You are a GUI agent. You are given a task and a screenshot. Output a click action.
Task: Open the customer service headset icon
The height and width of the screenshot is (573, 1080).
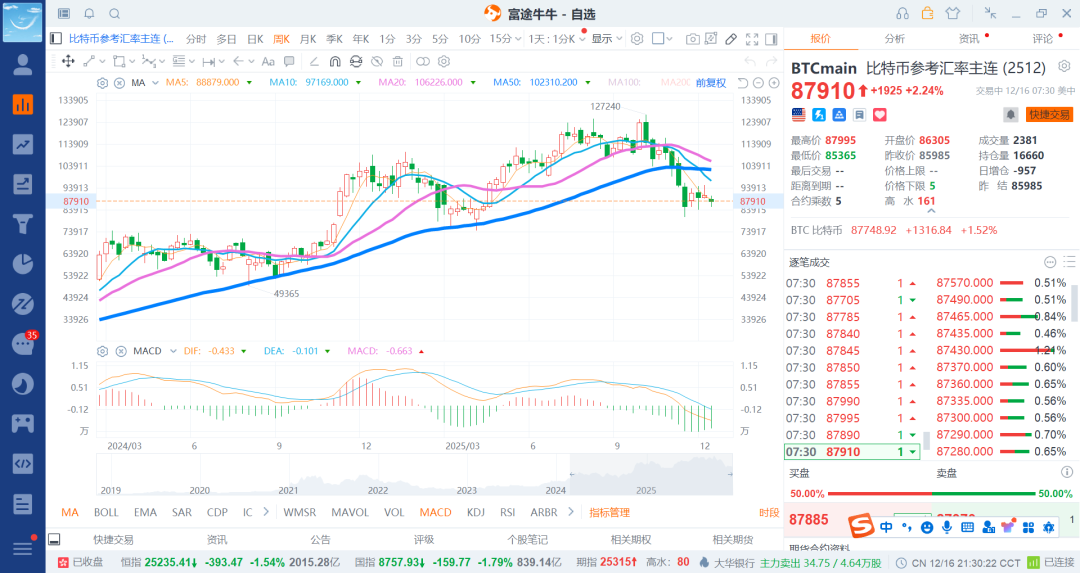click(x=902, y=13)
